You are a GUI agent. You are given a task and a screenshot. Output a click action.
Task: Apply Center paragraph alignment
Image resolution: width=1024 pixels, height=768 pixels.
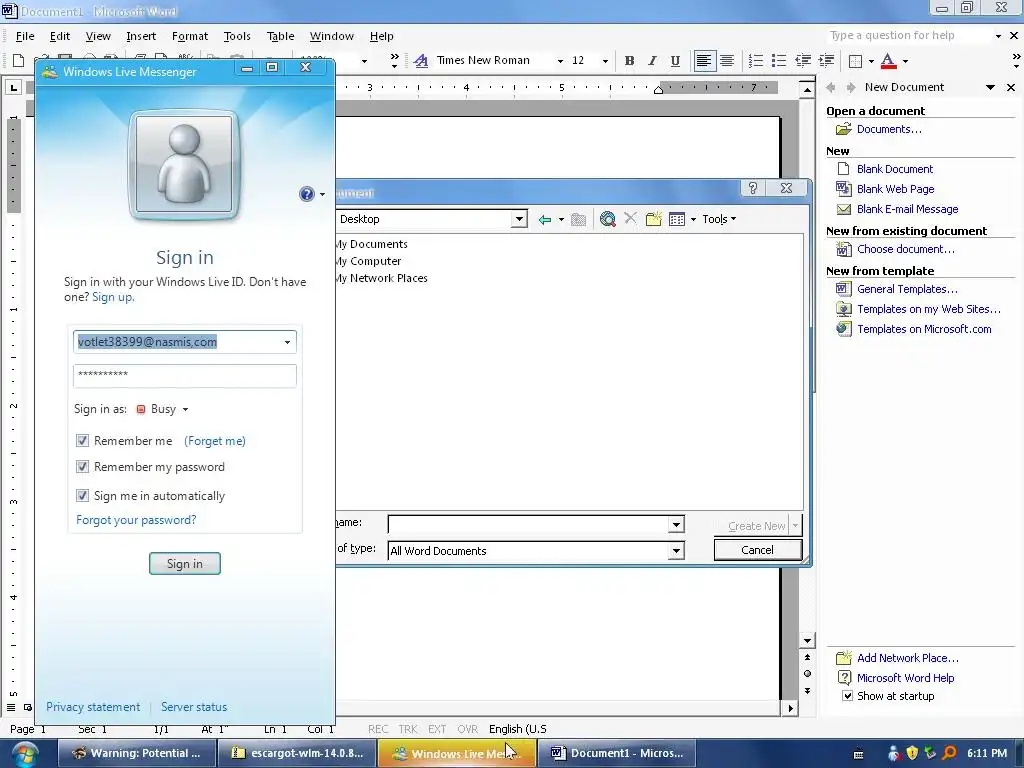coord(726,61)
